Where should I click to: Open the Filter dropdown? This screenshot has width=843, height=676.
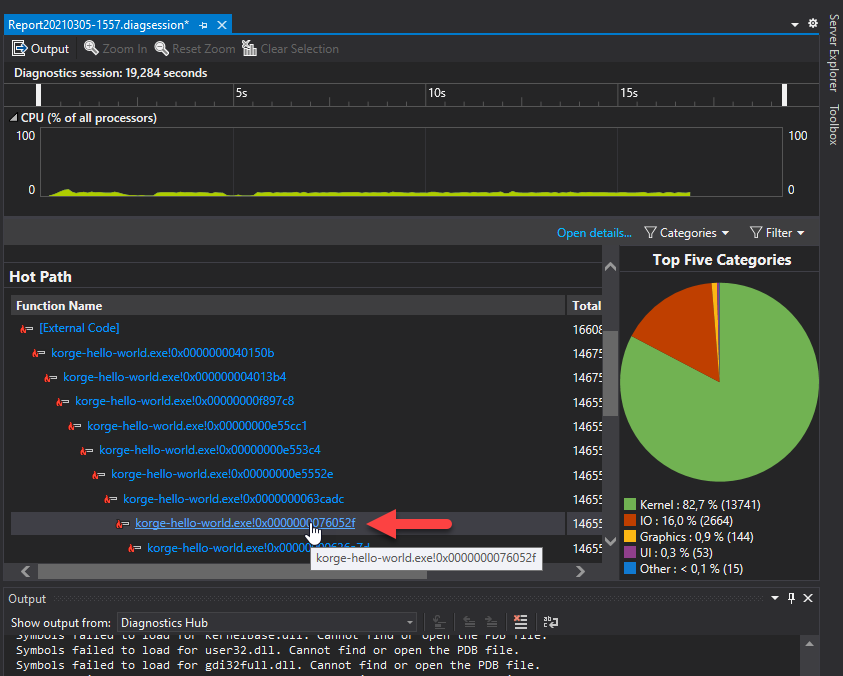click(x=777, y=233)
